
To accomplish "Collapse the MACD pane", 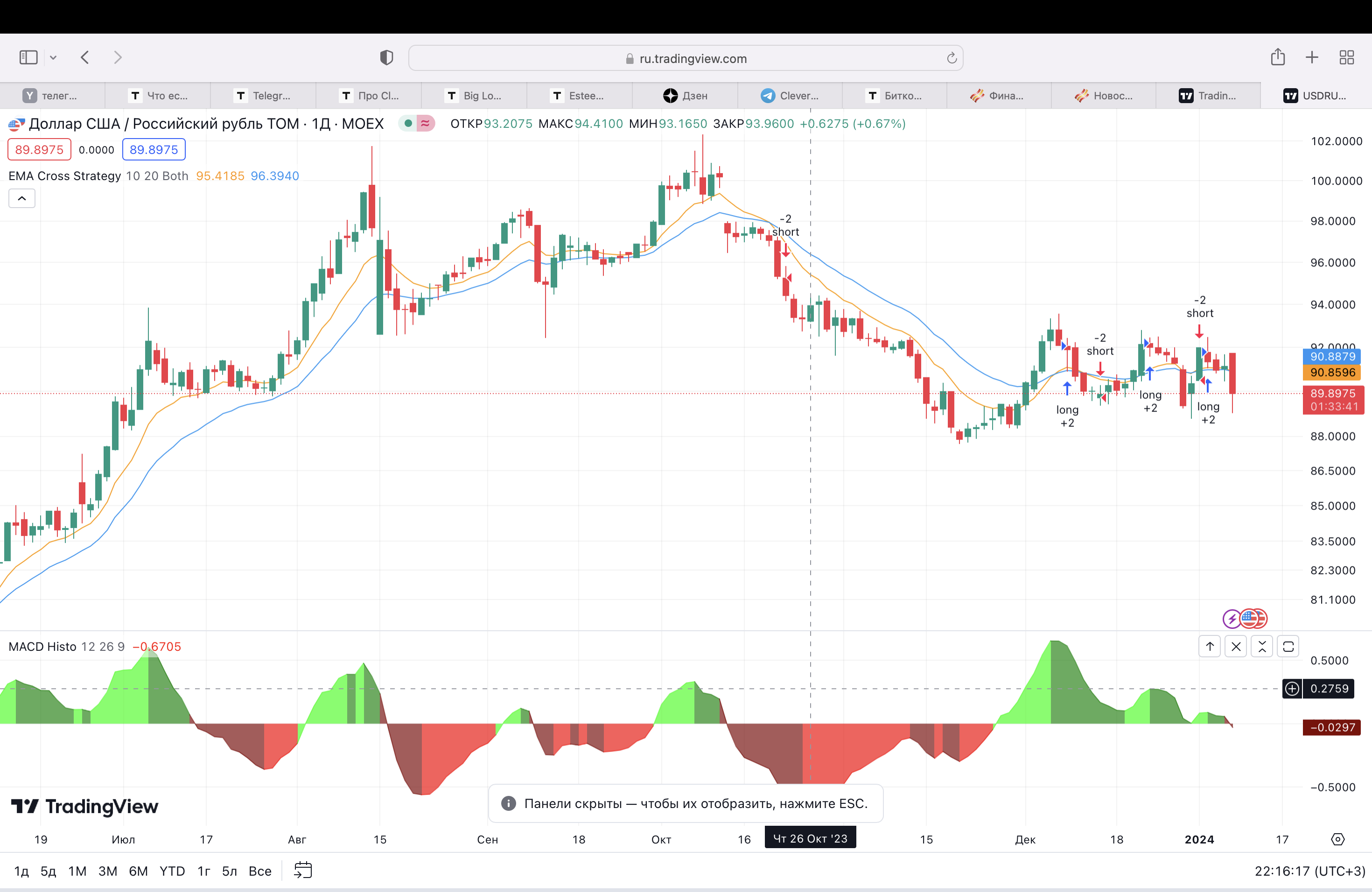I will coord(1262,647).
